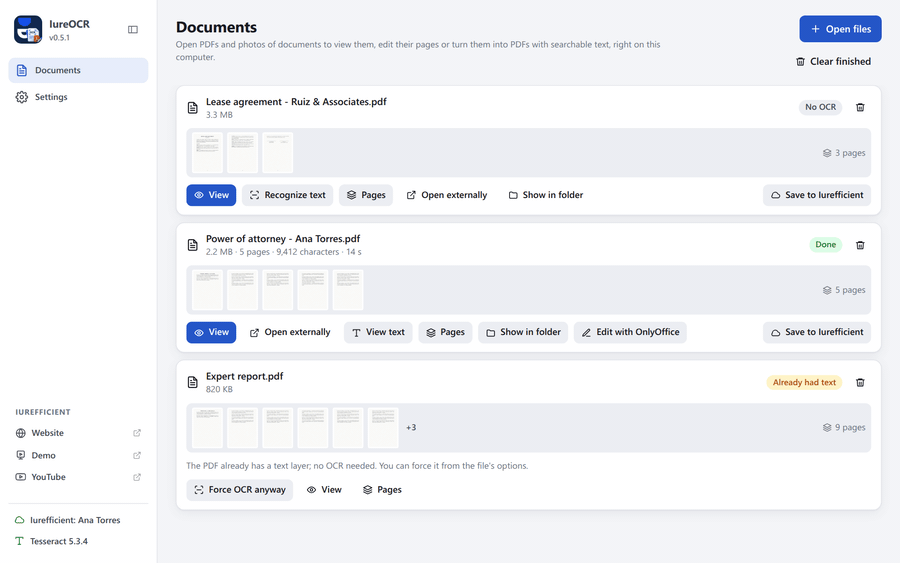Delete Lease agreement with the trash icon

coord(860,107)
